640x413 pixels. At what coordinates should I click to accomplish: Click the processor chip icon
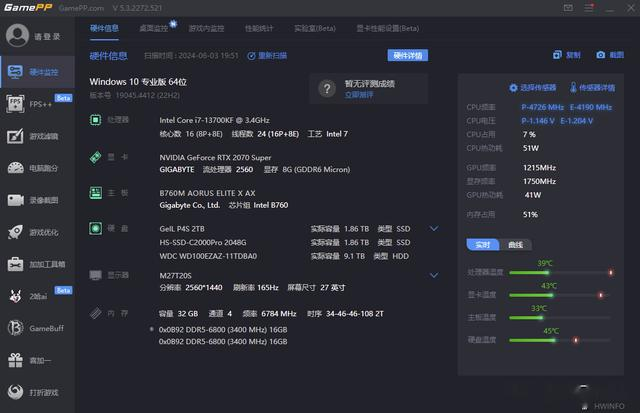click(x=96, y=120)
